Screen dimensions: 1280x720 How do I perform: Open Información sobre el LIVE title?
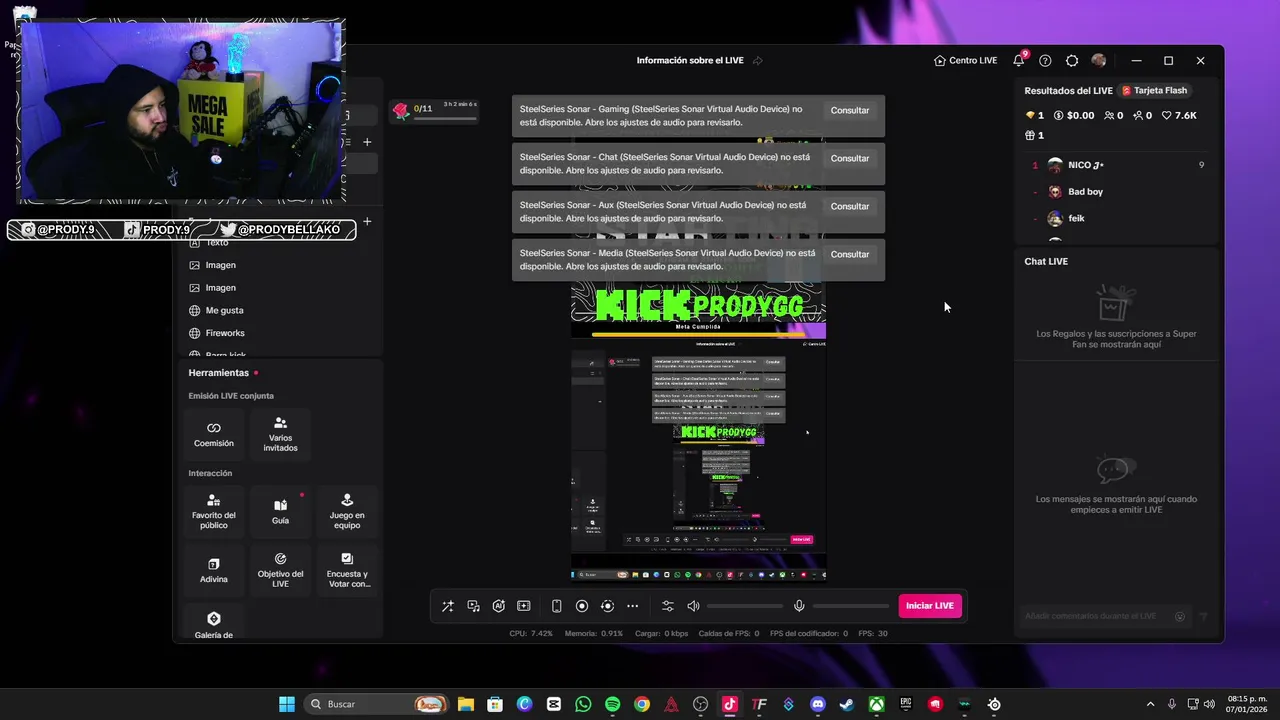[690, 60]
